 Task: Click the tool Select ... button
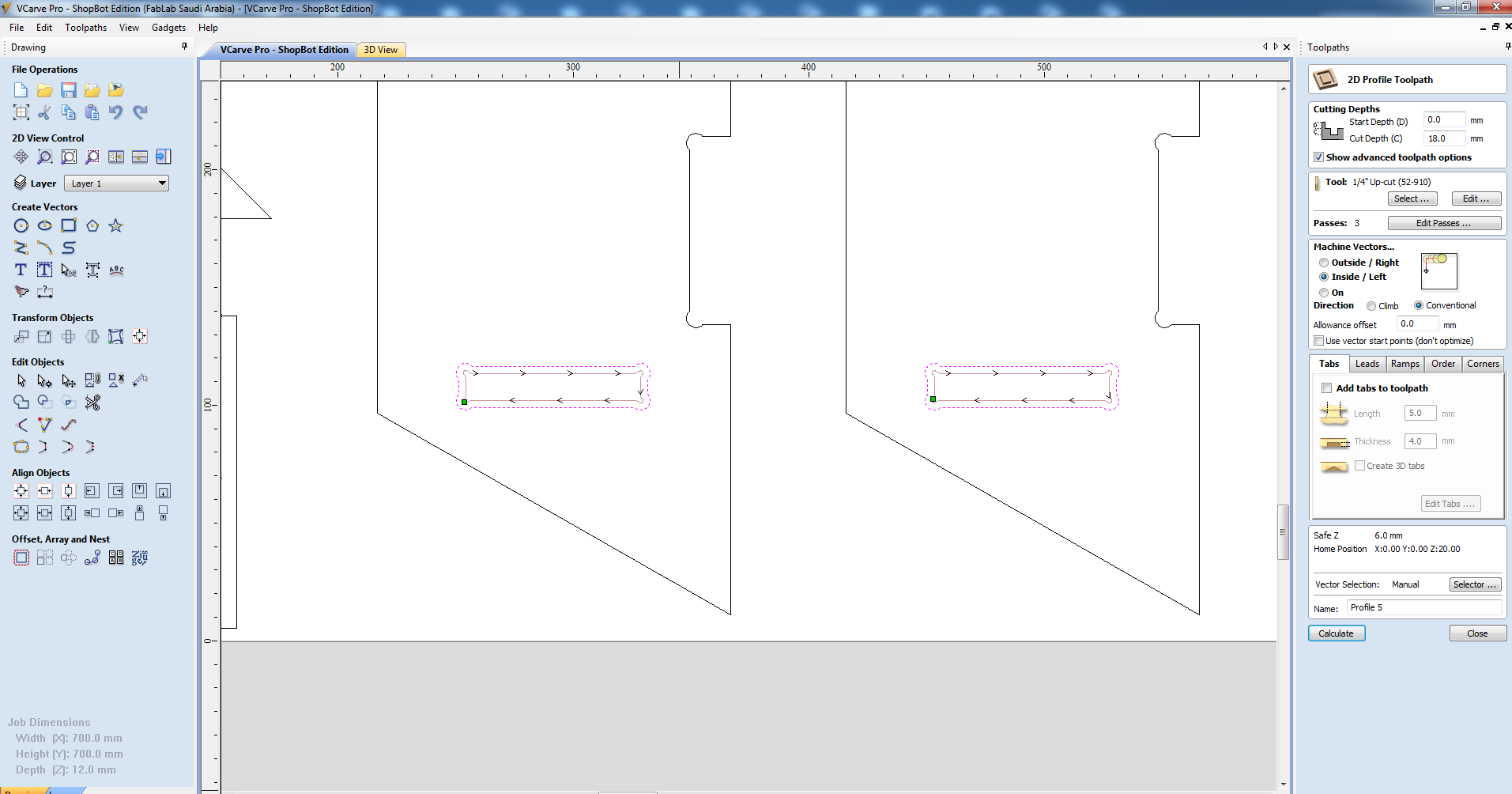coord(1412,198)
